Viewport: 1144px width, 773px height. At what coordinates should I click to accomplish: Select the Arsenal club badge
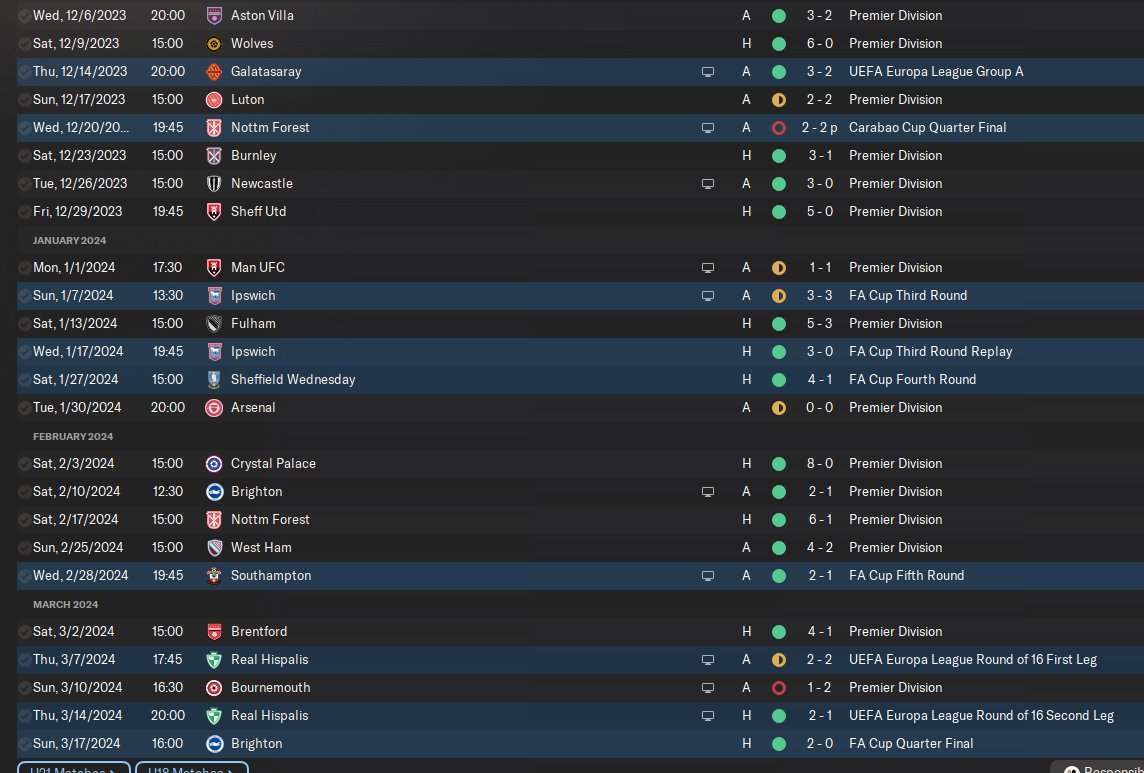214,407
